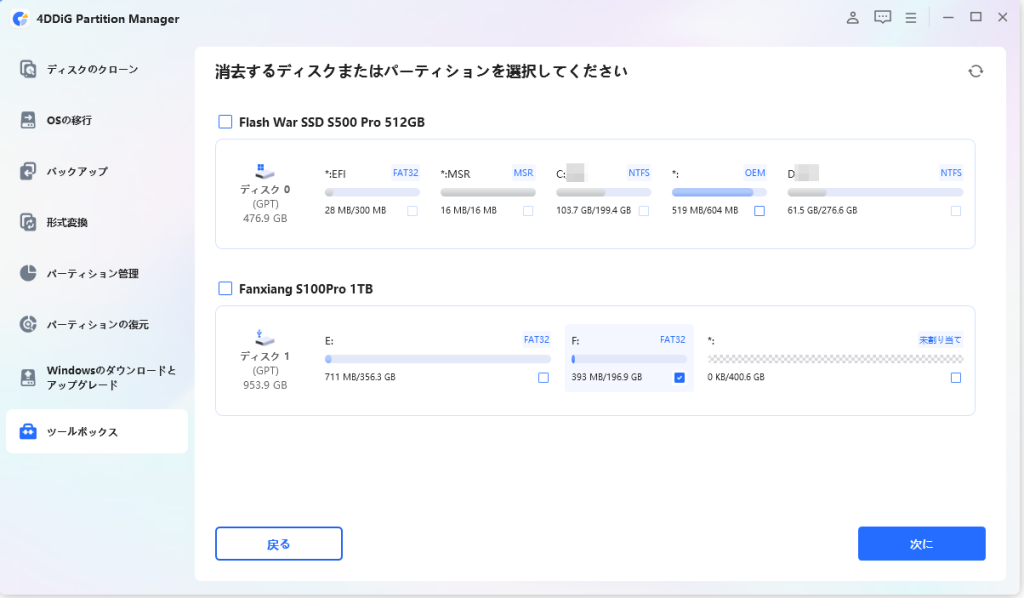Screen dimensions: 1024x598
Task: Click the format conversion sidebar icon
Action: pyautogui.click(x=28, y=222)
